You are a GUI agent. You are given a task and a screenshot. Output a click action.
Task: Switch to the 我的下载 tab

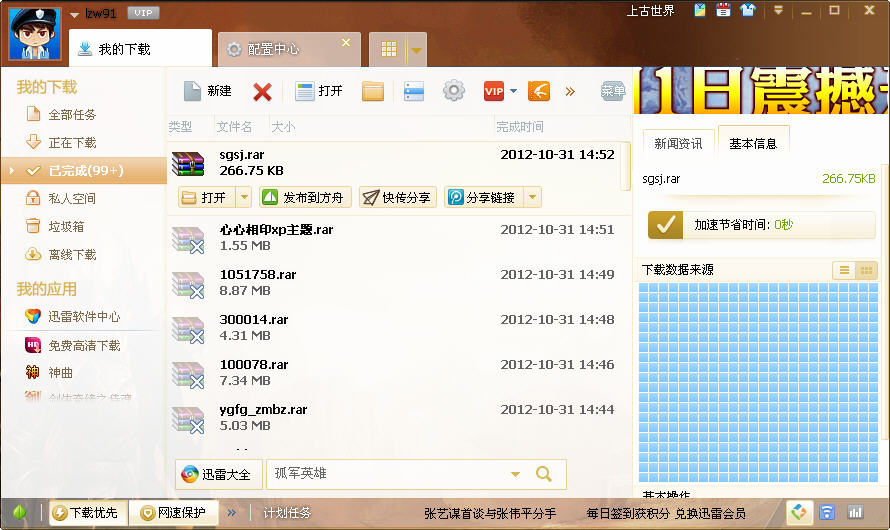140,49
